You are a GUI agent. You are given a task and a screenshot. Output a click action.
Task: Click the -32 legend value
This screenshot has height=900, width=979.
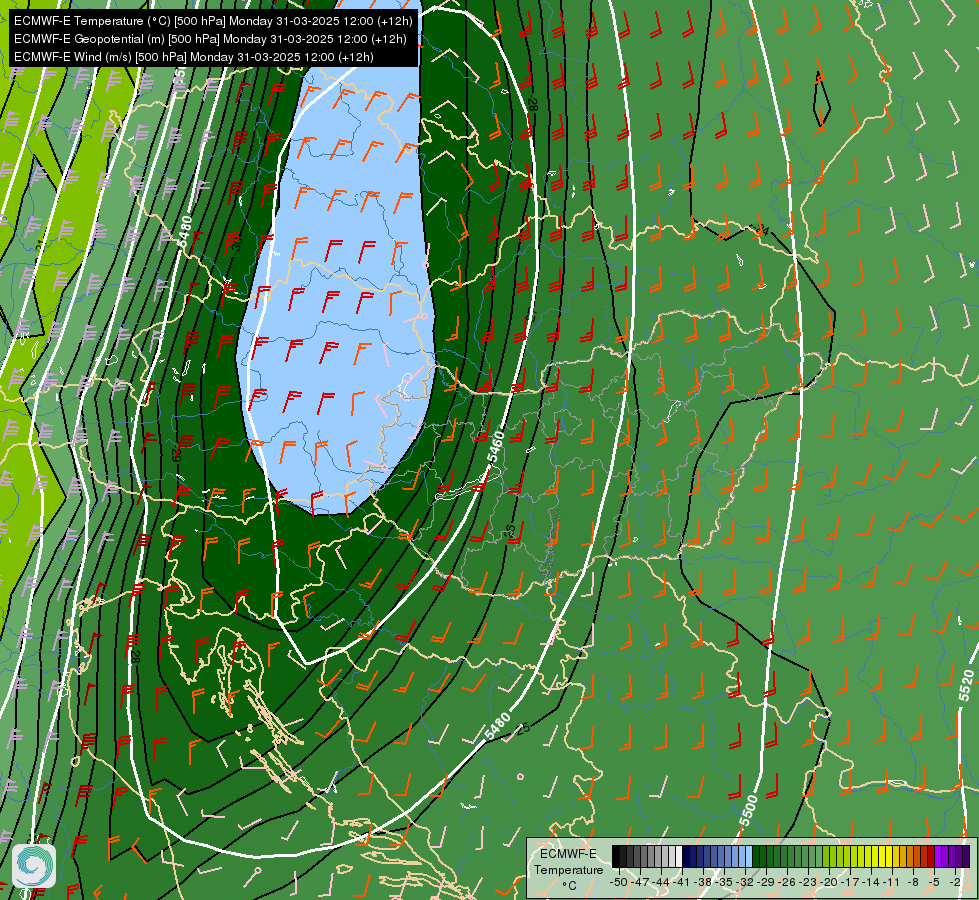pos(745,882)
